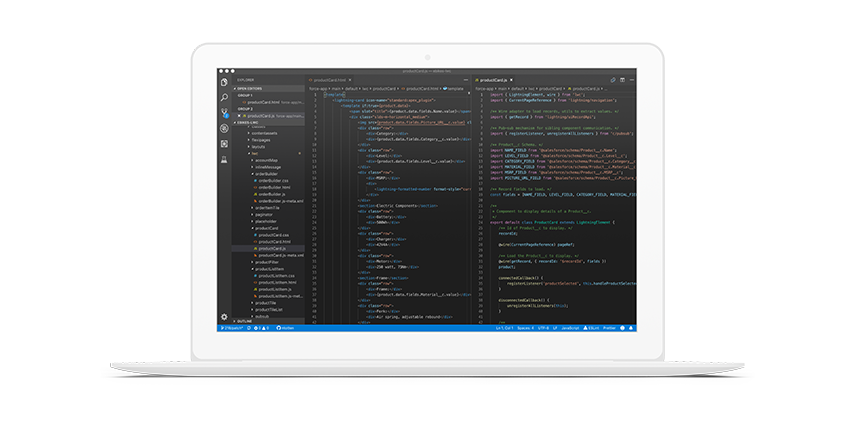Open the Test beaker view

[x=224, y=160]
